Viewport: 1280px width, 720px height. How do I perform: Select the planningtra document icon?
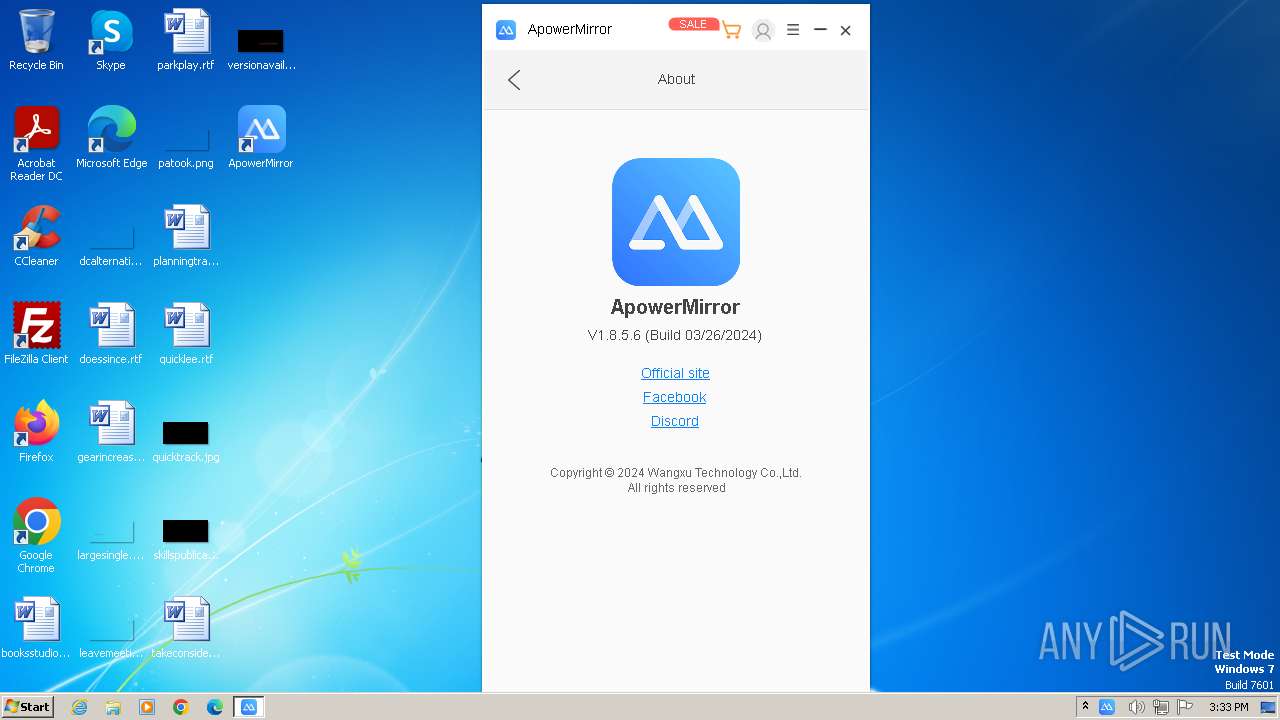point(186,236)
